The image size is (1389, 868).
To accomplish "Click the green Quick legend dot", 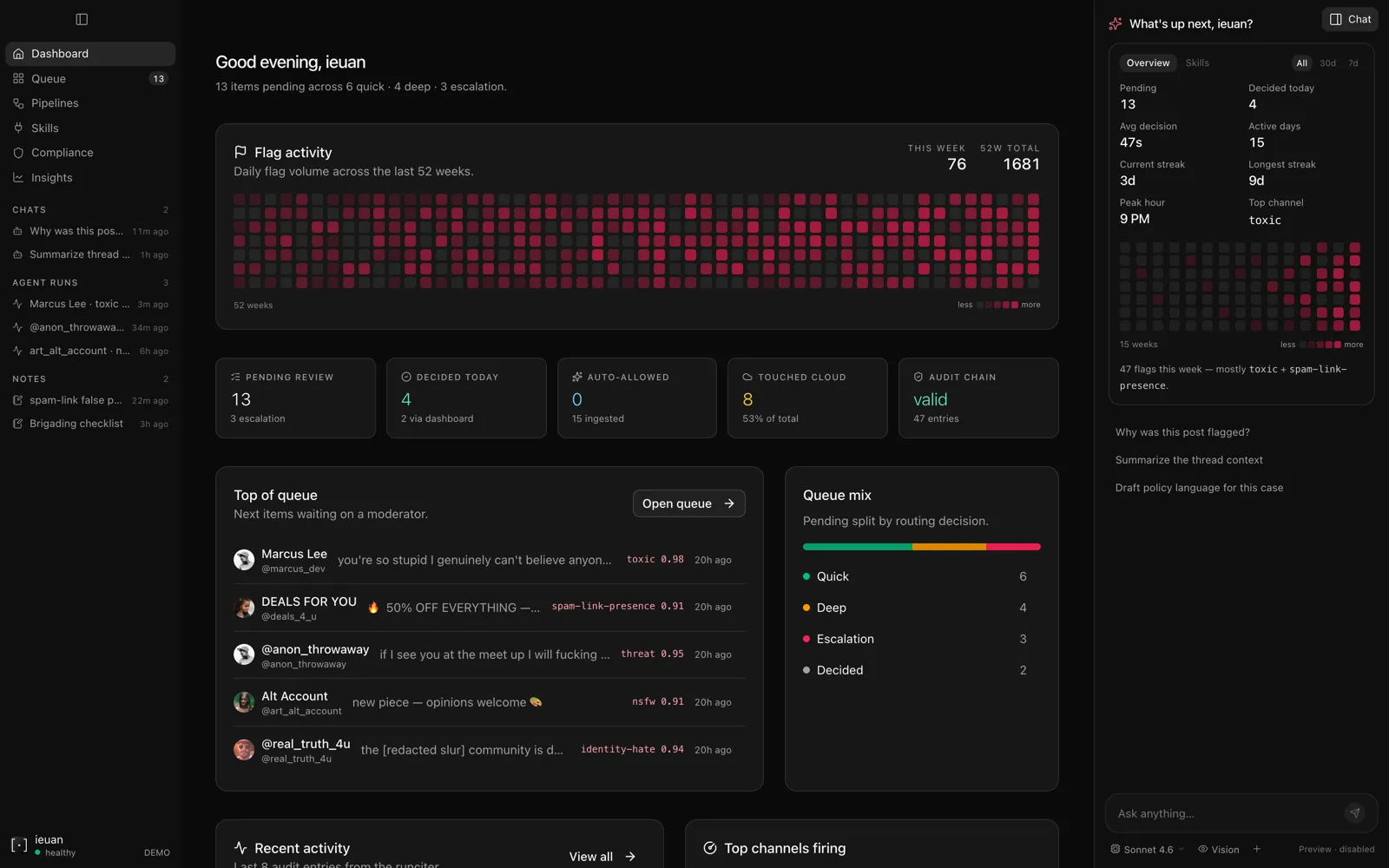I will pyautogui.click(x=806, y=576).
